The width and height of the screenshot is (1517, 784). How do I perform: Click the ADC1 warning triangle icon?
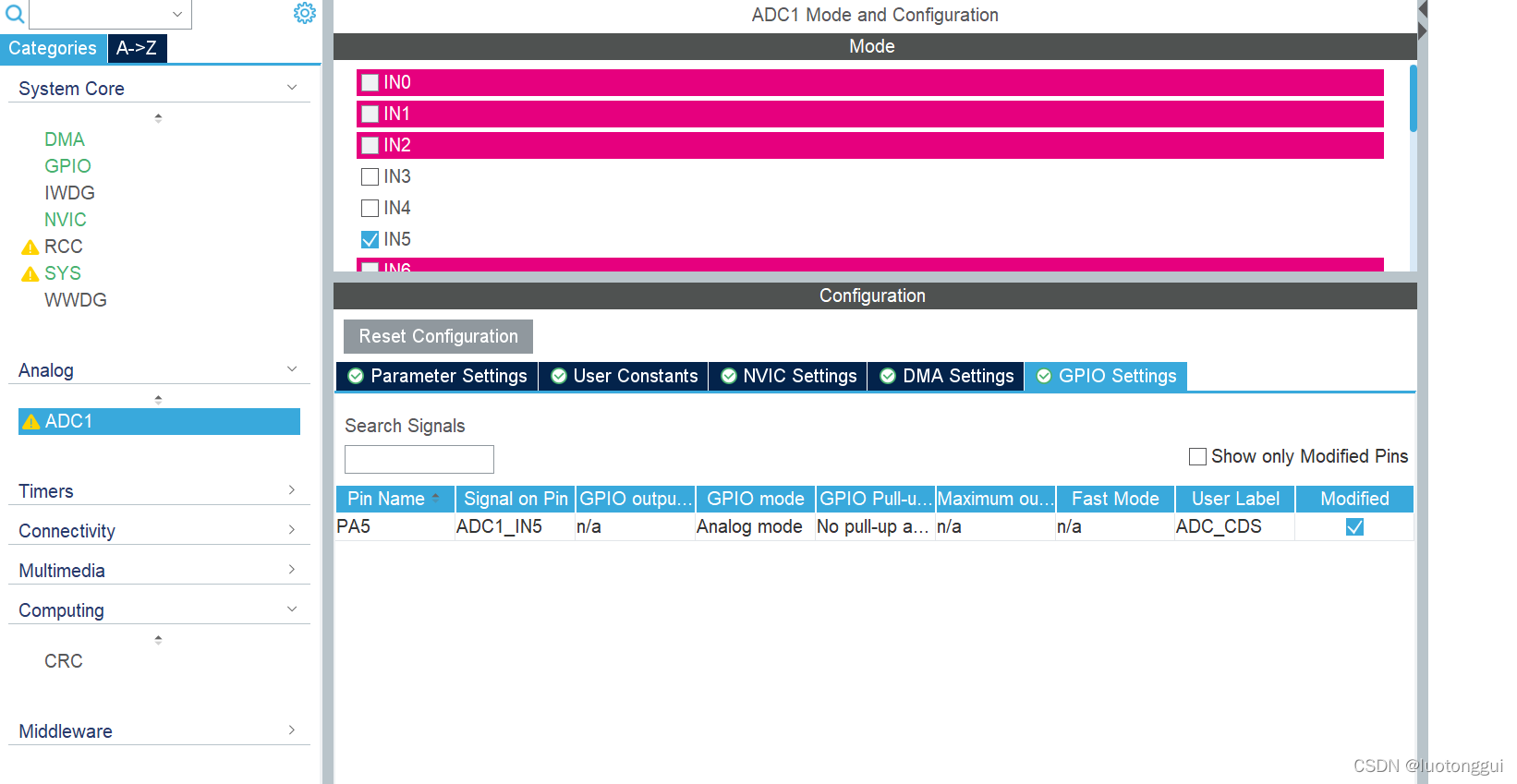pyautogui.click(x=31, y=422)
